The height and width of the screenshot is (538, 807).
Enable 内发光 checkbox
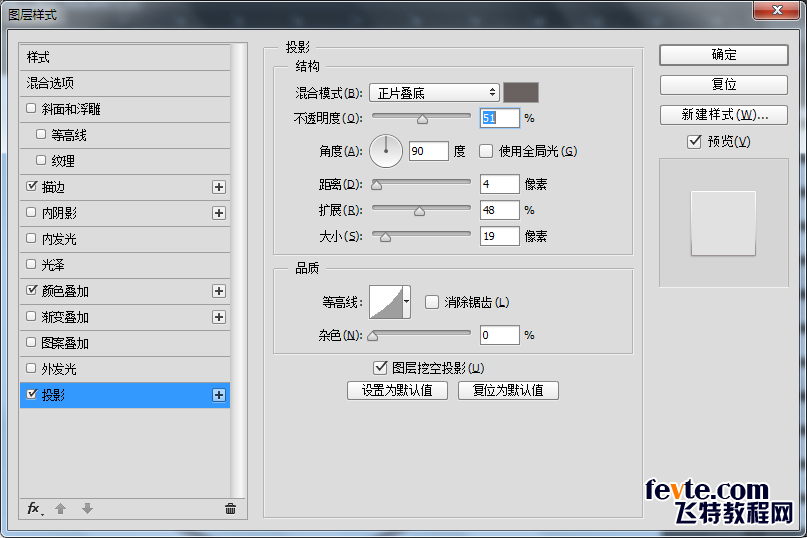[x=31, y=238]
